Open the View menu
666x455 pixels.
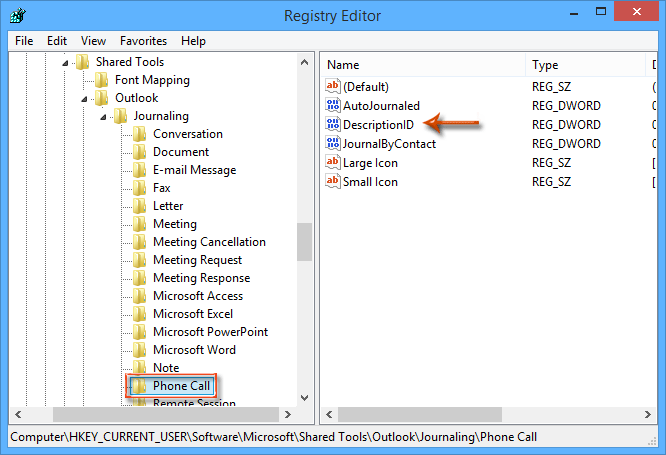tap(93, 41)
